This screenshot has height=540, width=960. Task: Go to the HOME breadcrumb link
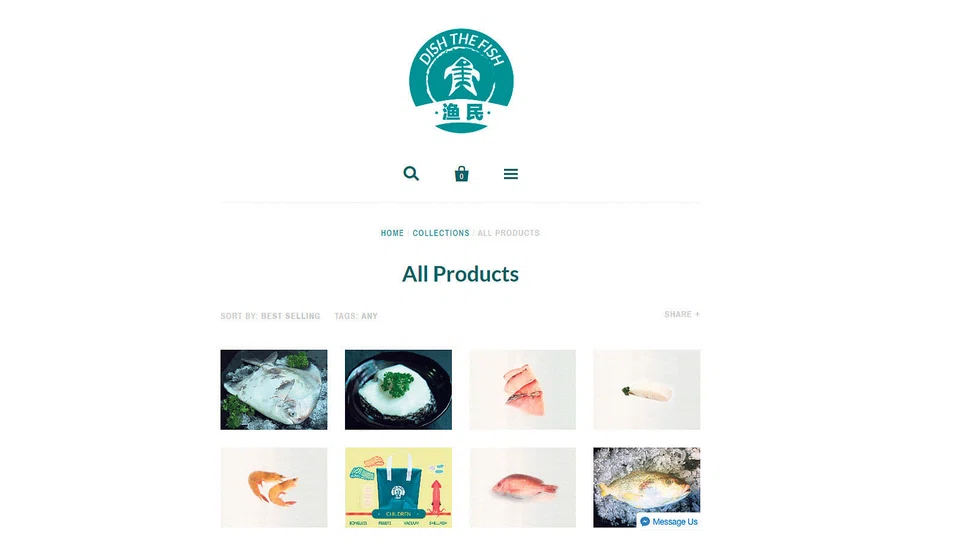(x=392, y=233)
